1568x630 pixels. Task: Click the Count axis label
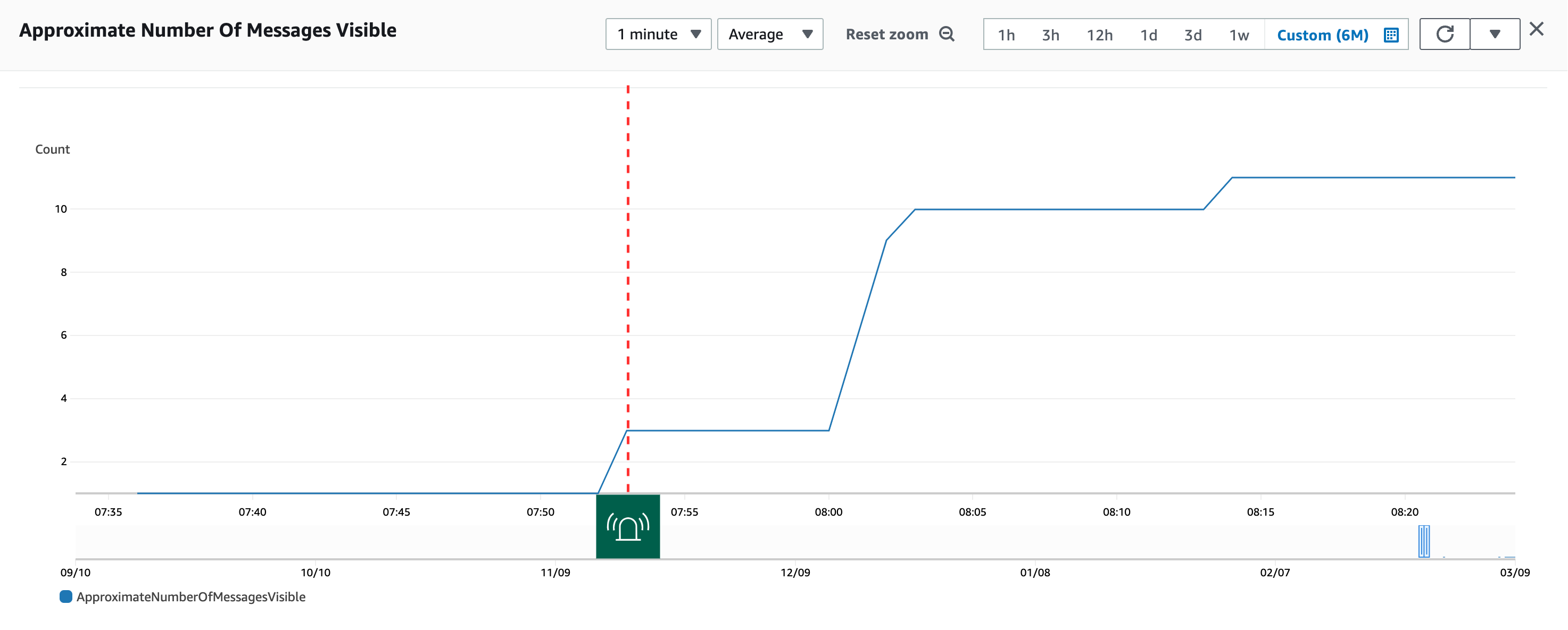pos(52,149)
